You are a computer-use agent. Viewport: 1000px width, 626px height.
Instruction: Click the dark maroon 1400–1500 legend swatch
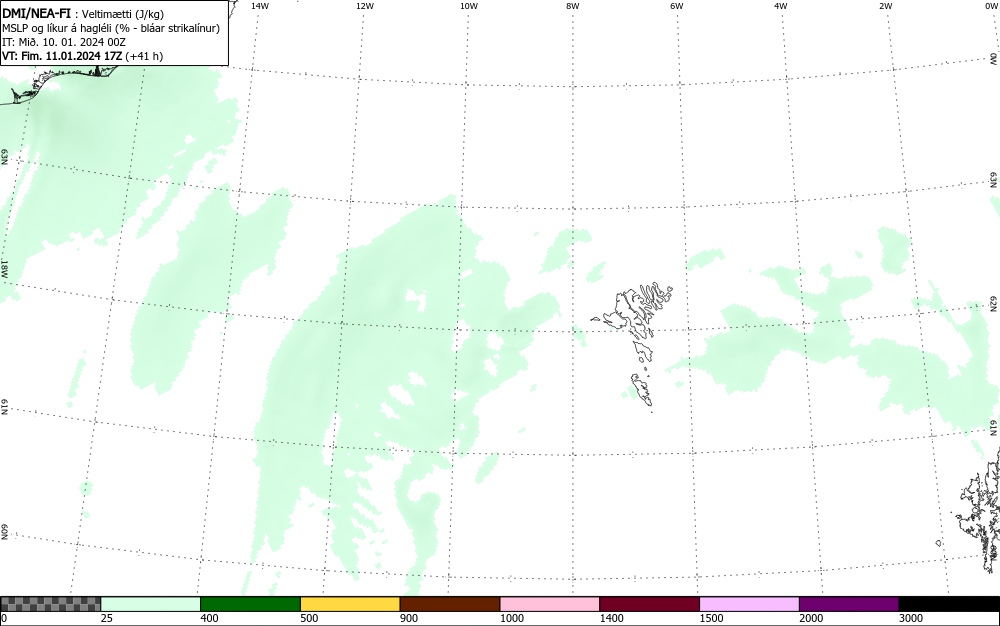point(649,604)
